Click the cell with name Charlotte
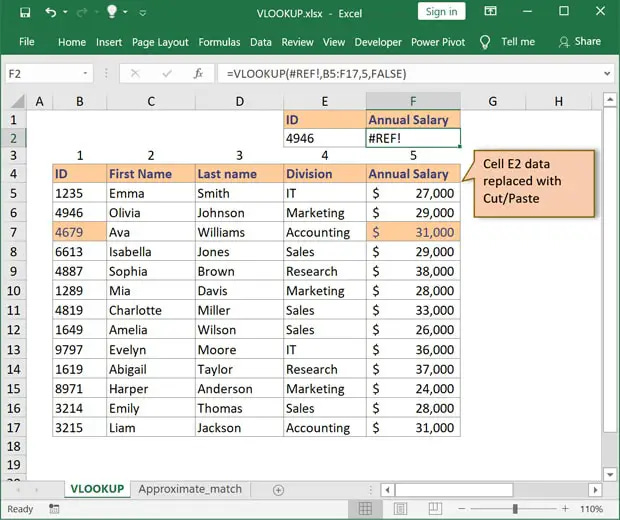This screenshot has width=620, height=520. [x=151, y=310]
